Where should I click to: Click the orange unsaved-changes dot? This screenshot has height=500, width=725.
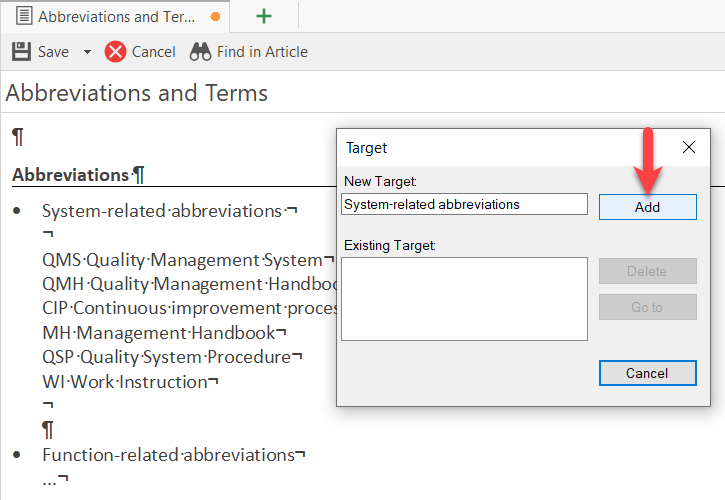tap(215, 17)
